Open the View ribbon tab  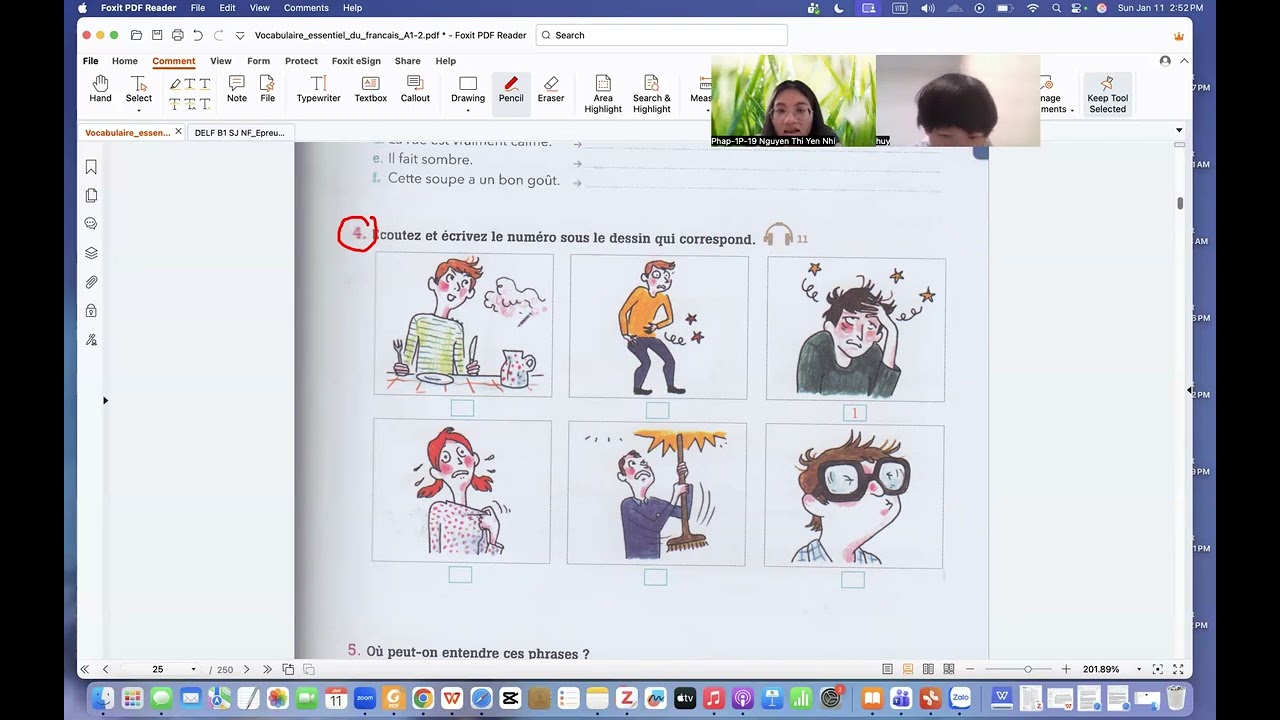221,61
